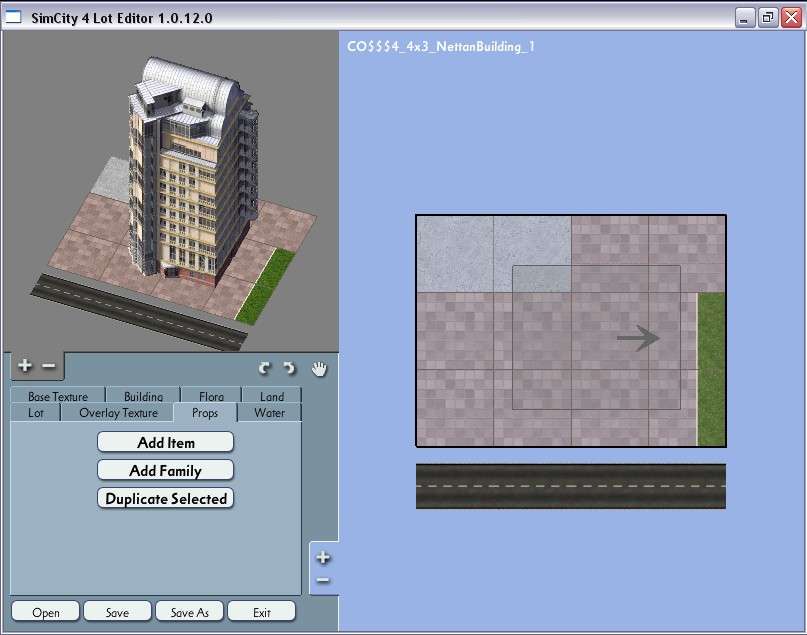Minimize the Lot Editor window

(x=744, y=17)
